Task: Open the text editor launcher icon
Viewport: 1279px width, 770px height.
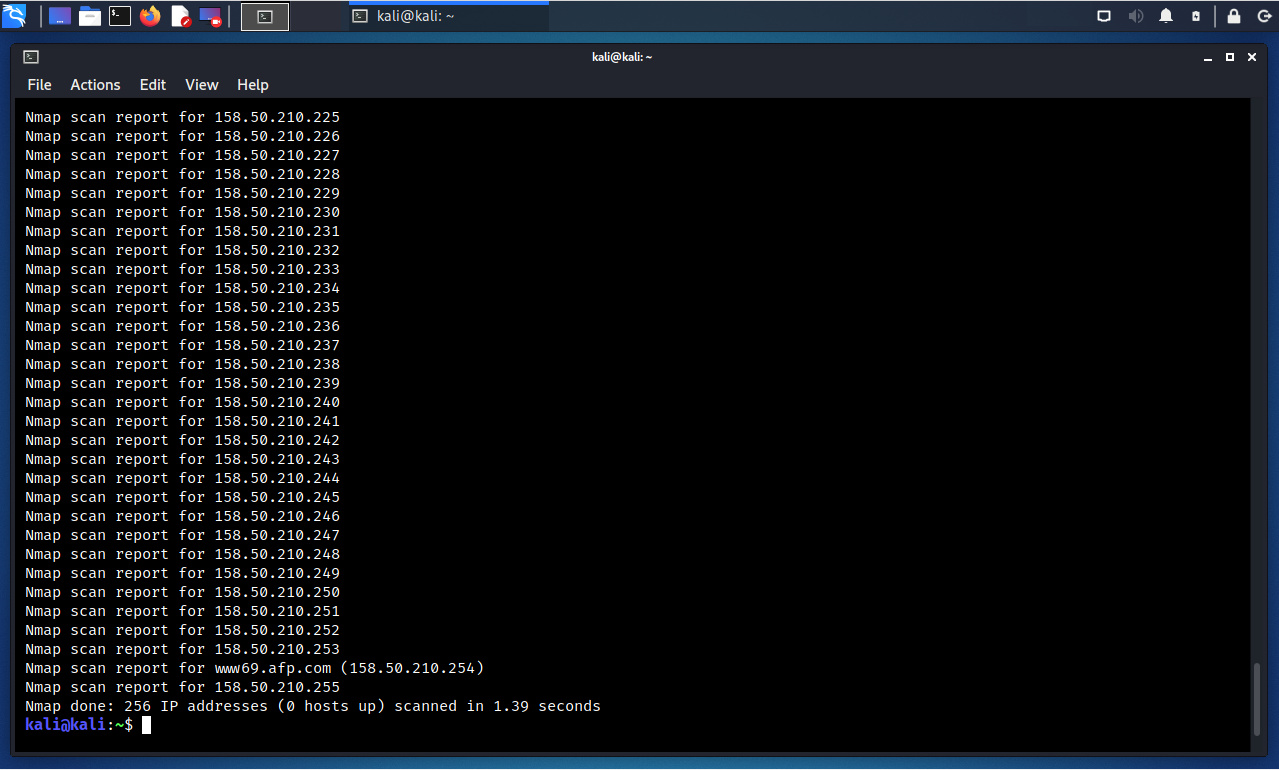Action: pos(180,16)
